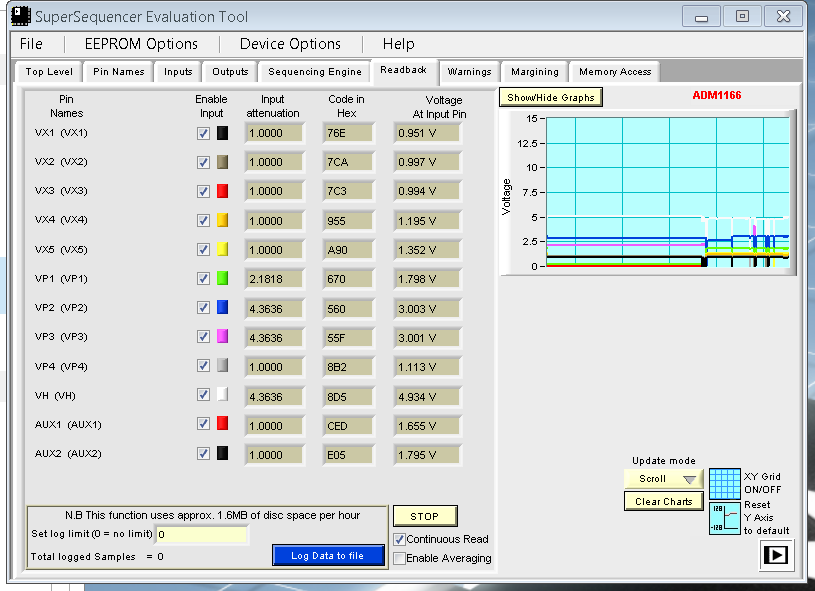Open the File menu
This screenshot has height=591, width=815.
click(31, 44)
